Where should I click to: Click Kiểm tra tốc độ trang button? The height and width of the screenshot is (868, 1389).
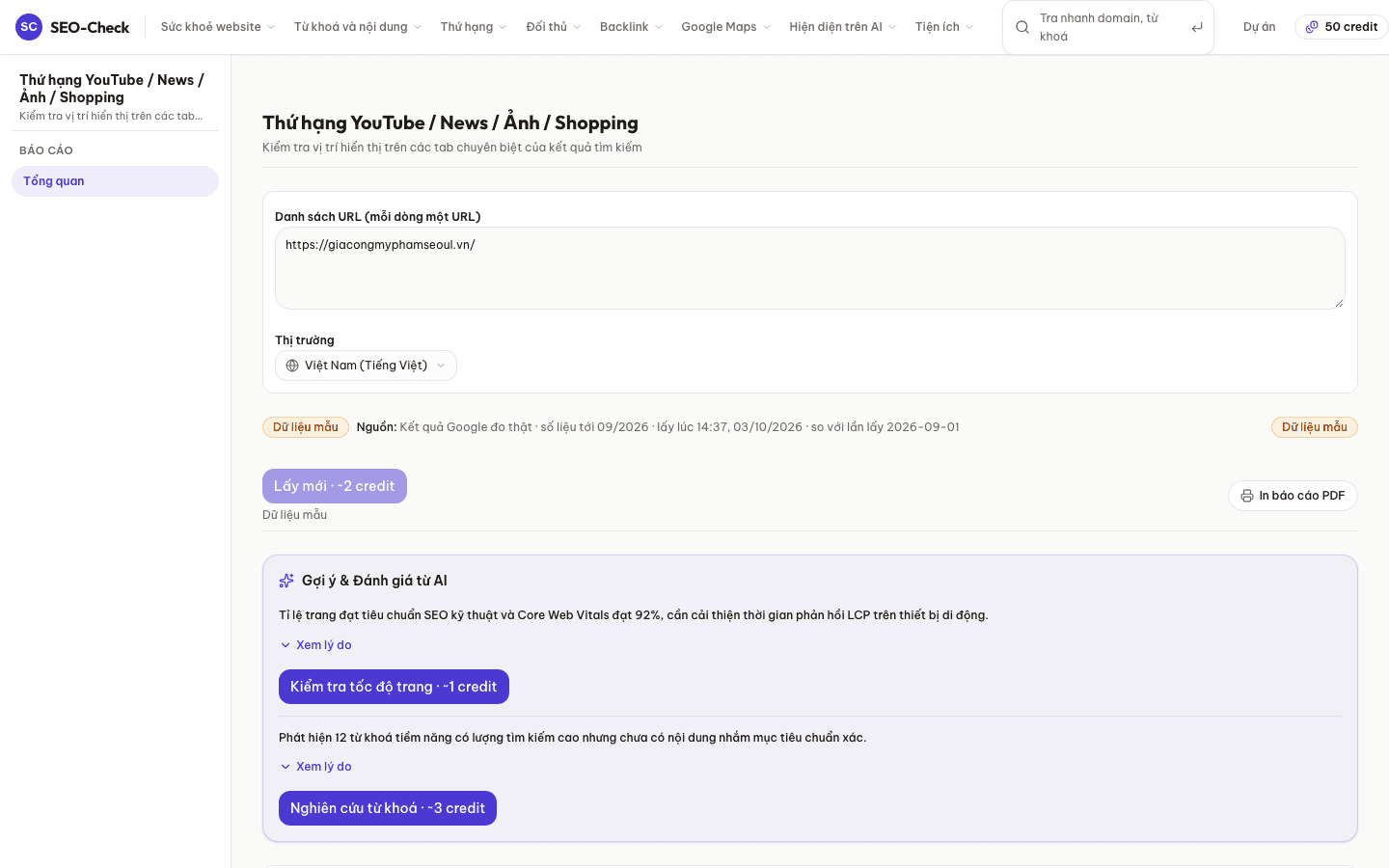click(394, 687)
